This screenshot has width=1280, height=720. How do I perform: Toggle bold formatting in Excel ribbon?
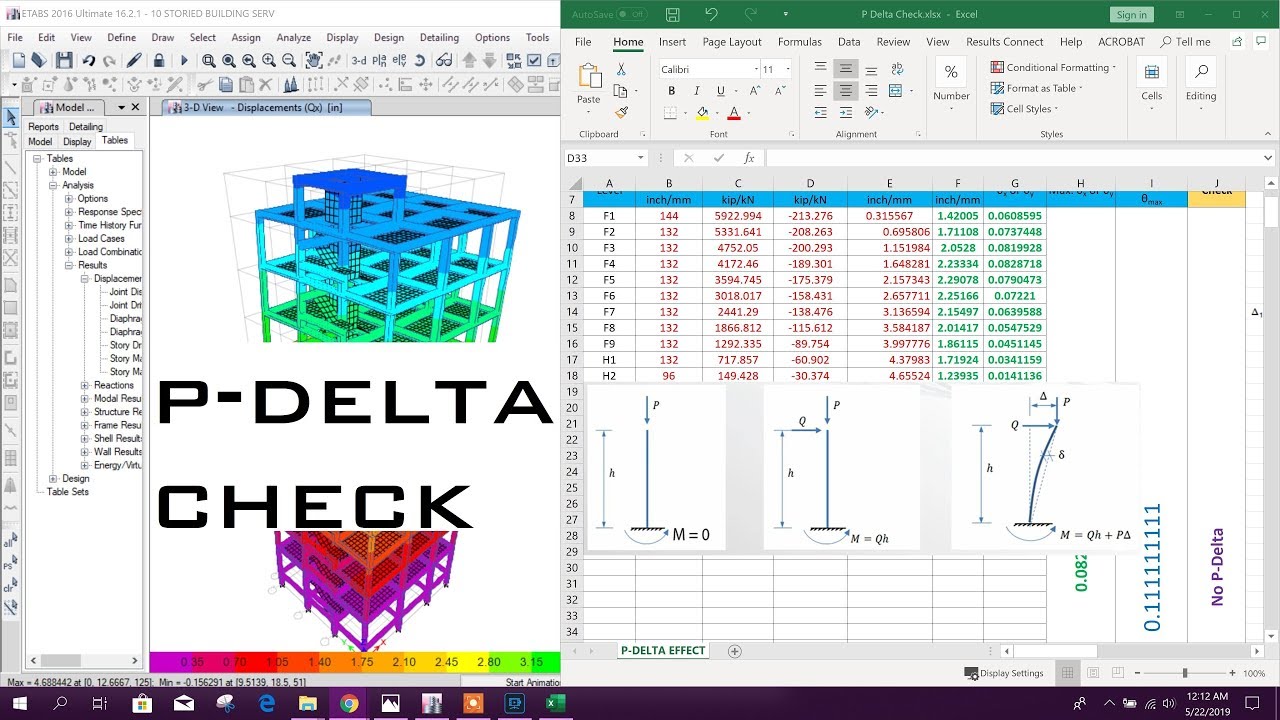[671, 90]
